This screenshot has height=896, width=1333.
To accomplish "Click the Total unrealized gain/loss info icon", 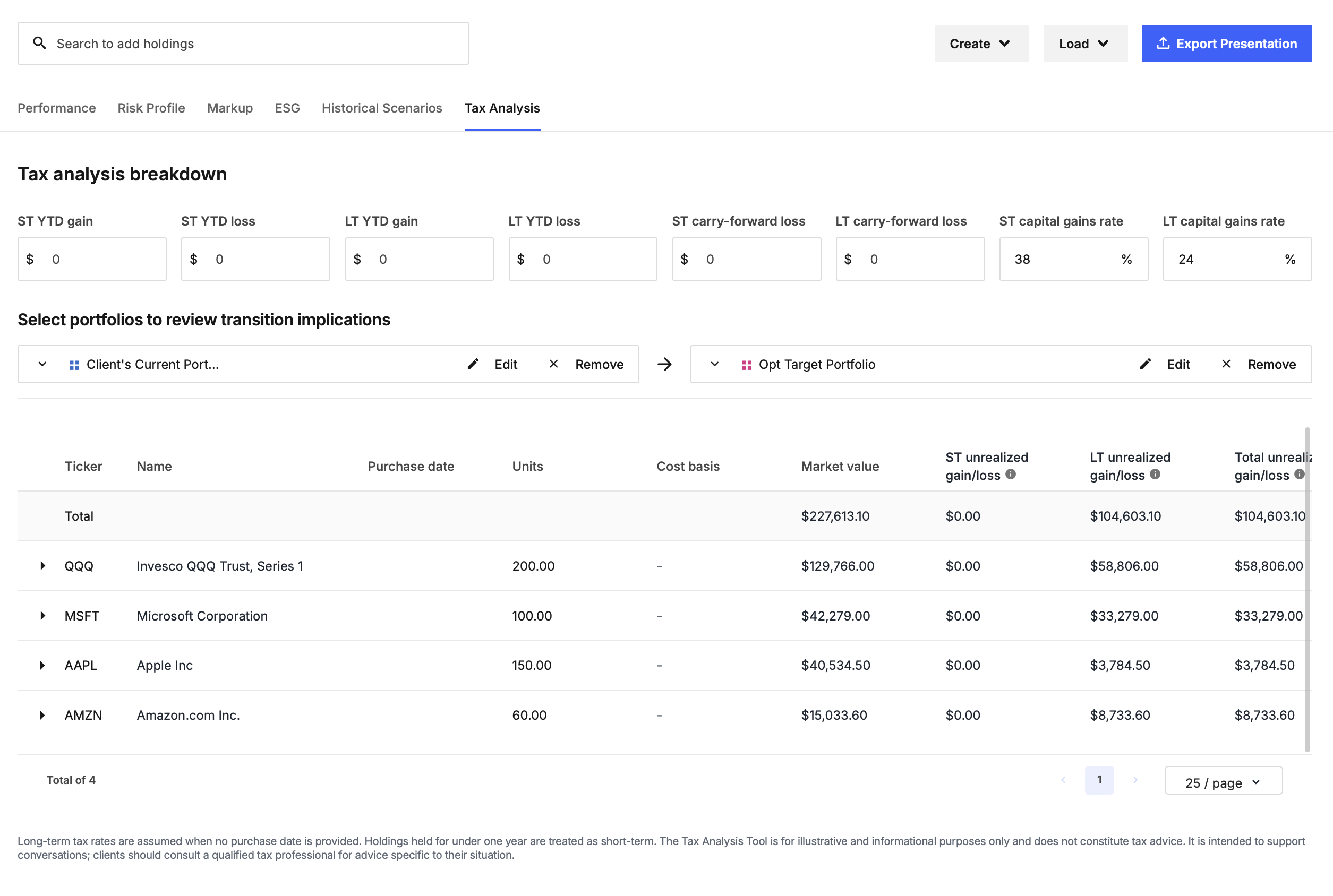I will point(1300,475).
